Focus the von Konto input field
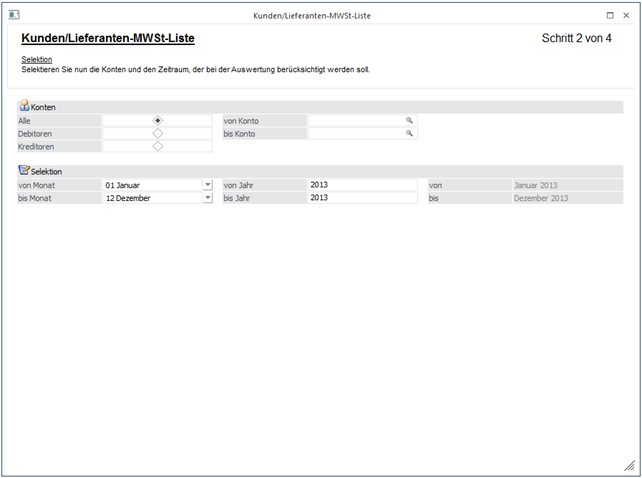642x478 pixels. coord(355,120)
